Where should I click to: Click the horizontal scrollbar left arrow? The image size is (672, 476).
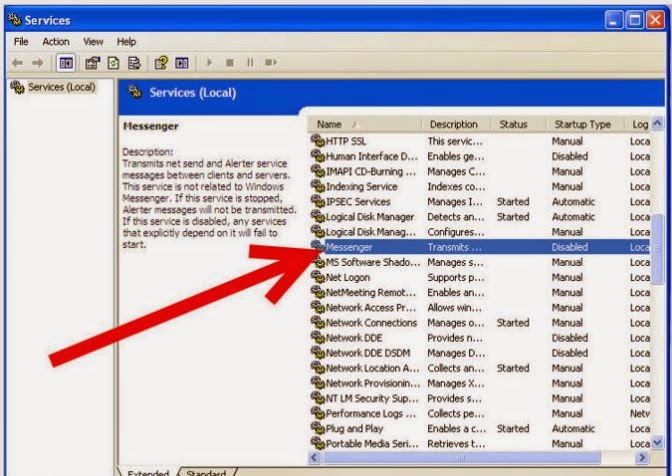tap(315, 458)
